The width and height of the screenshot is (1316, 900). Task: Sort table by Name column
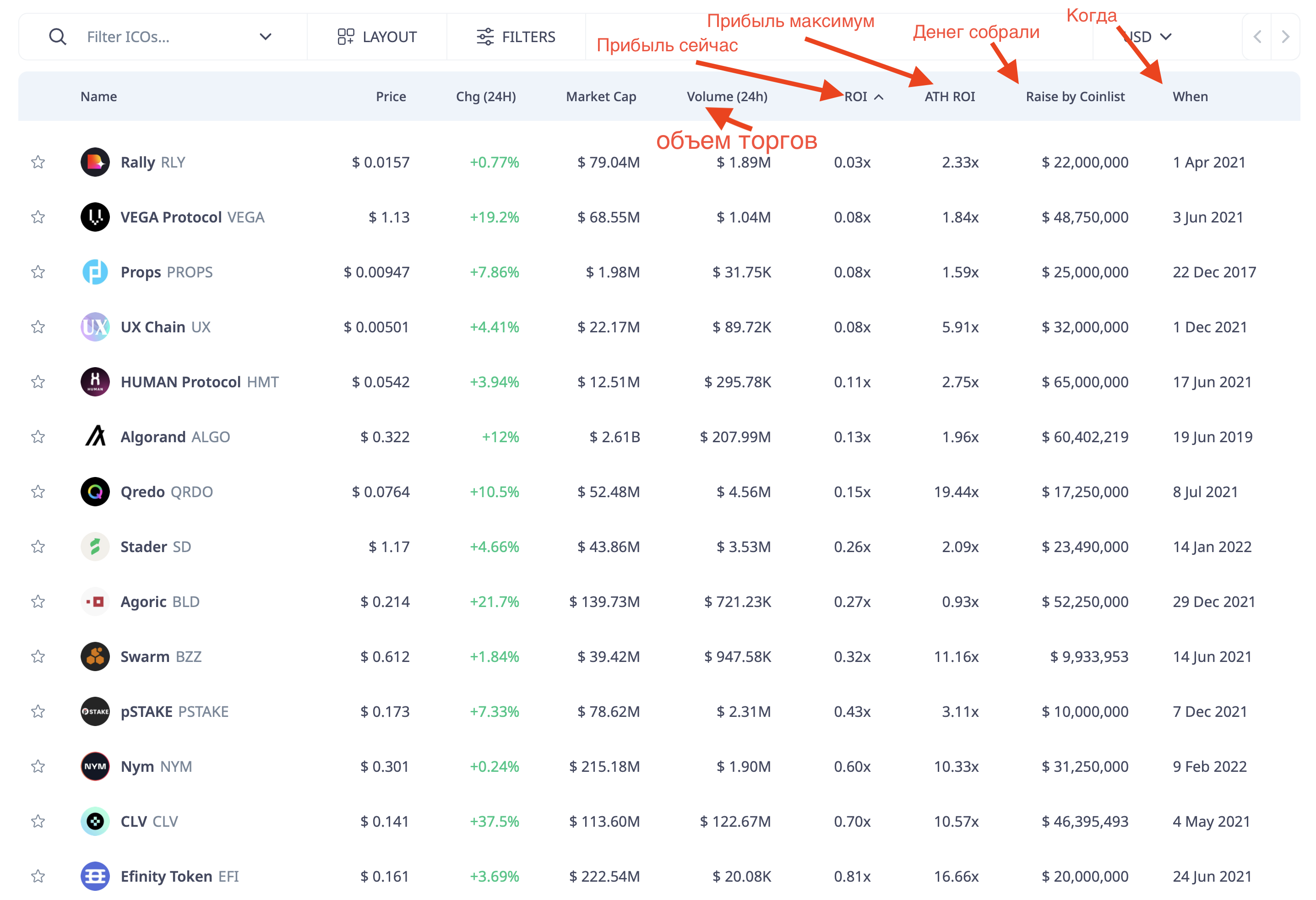tap(98, 97)
